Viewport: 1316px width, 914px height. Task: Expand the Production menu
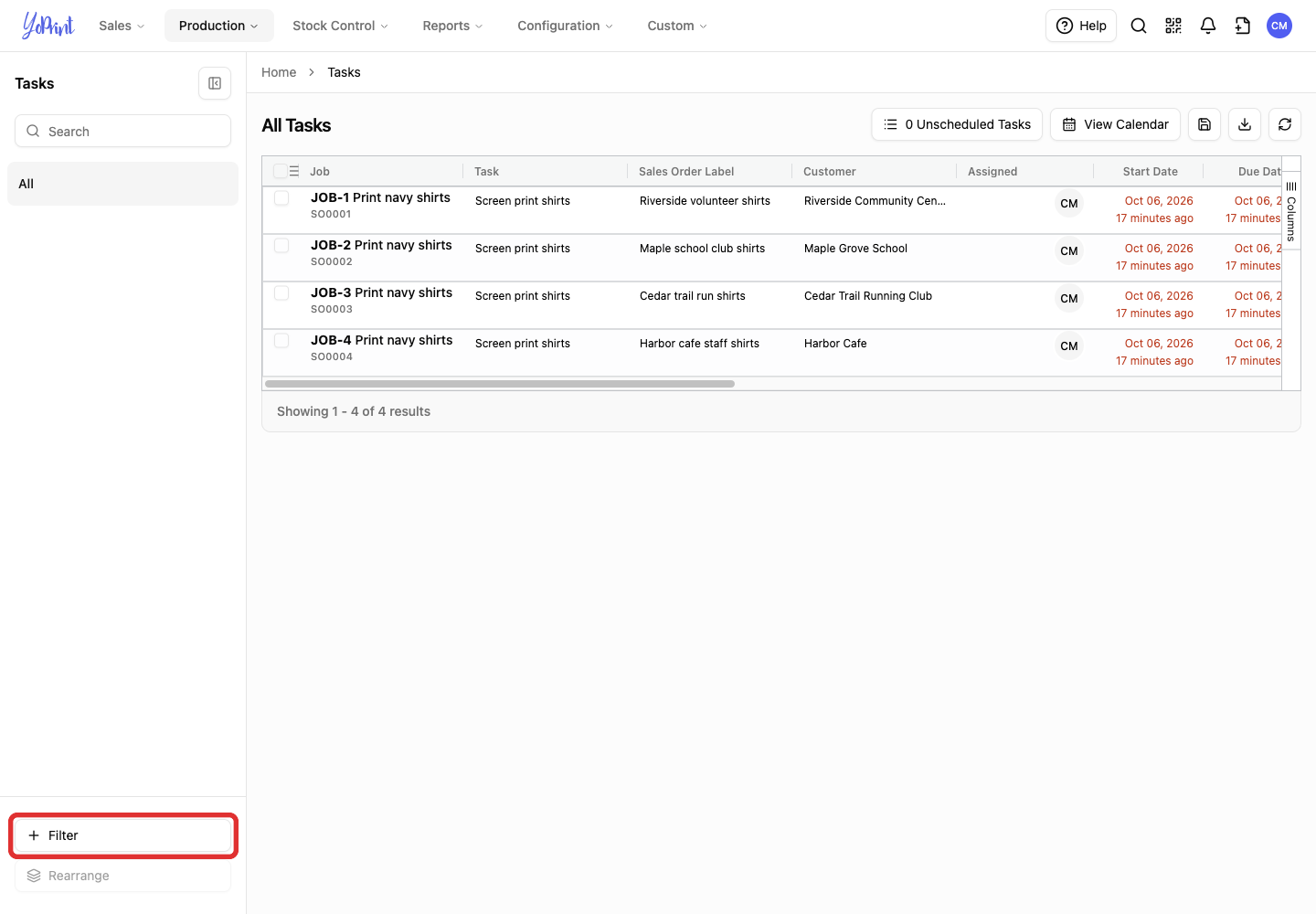(x=218, y=26)
